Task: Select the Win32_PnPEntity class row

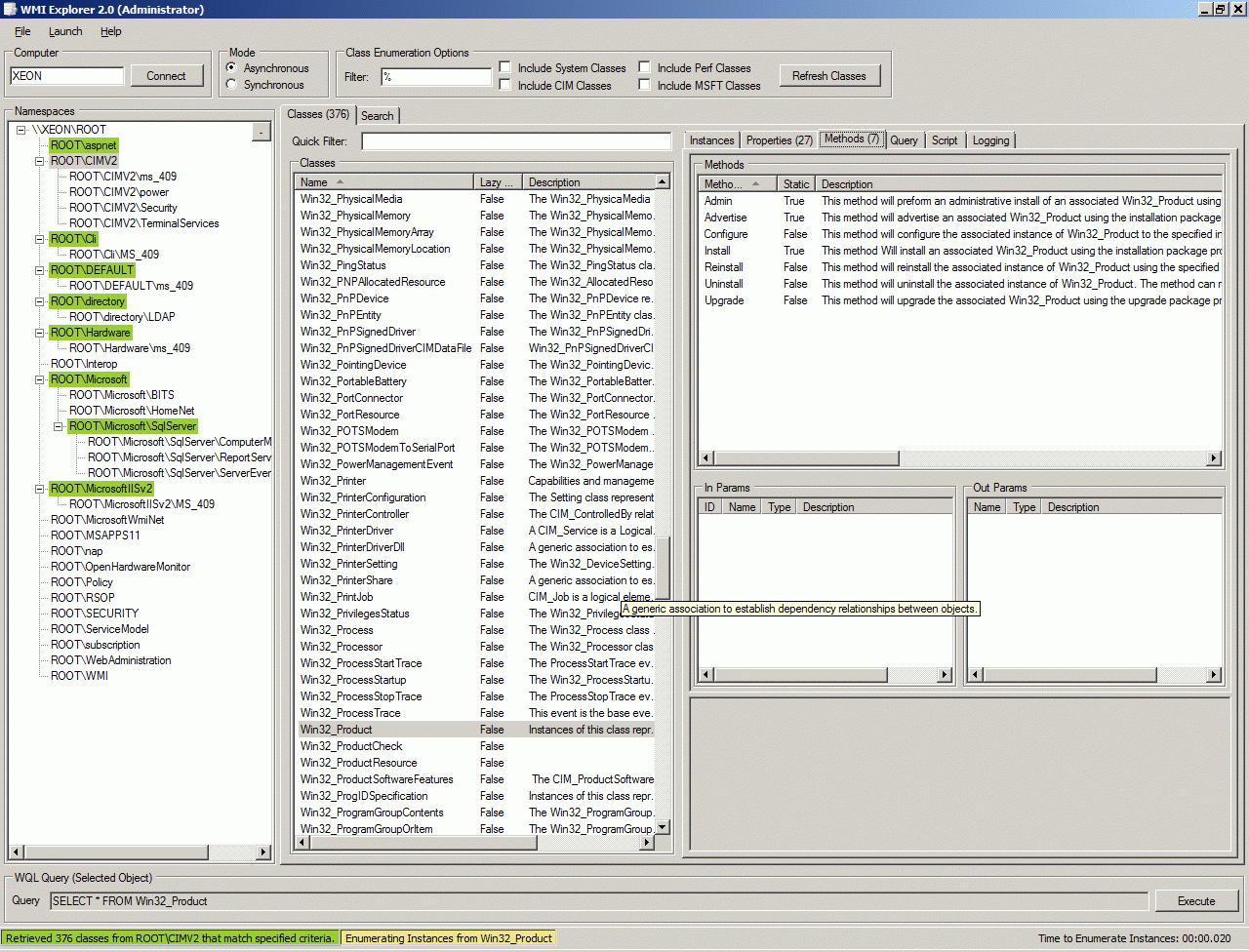Action: [476, 315]
